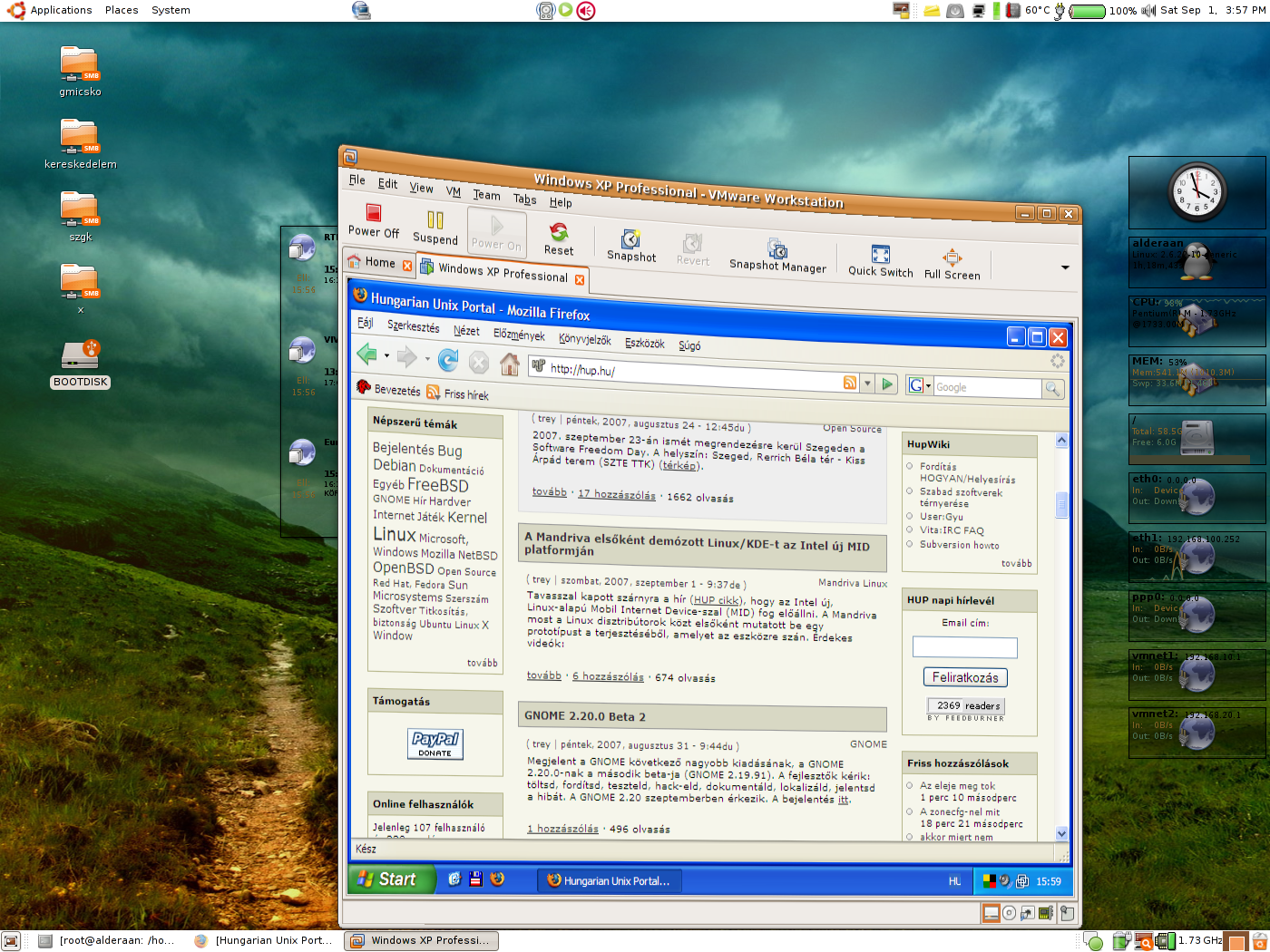The width and height of the screenshot is (1270, 952).
Task: Take a VM Snapshot
Action: (x=631, y=246)
